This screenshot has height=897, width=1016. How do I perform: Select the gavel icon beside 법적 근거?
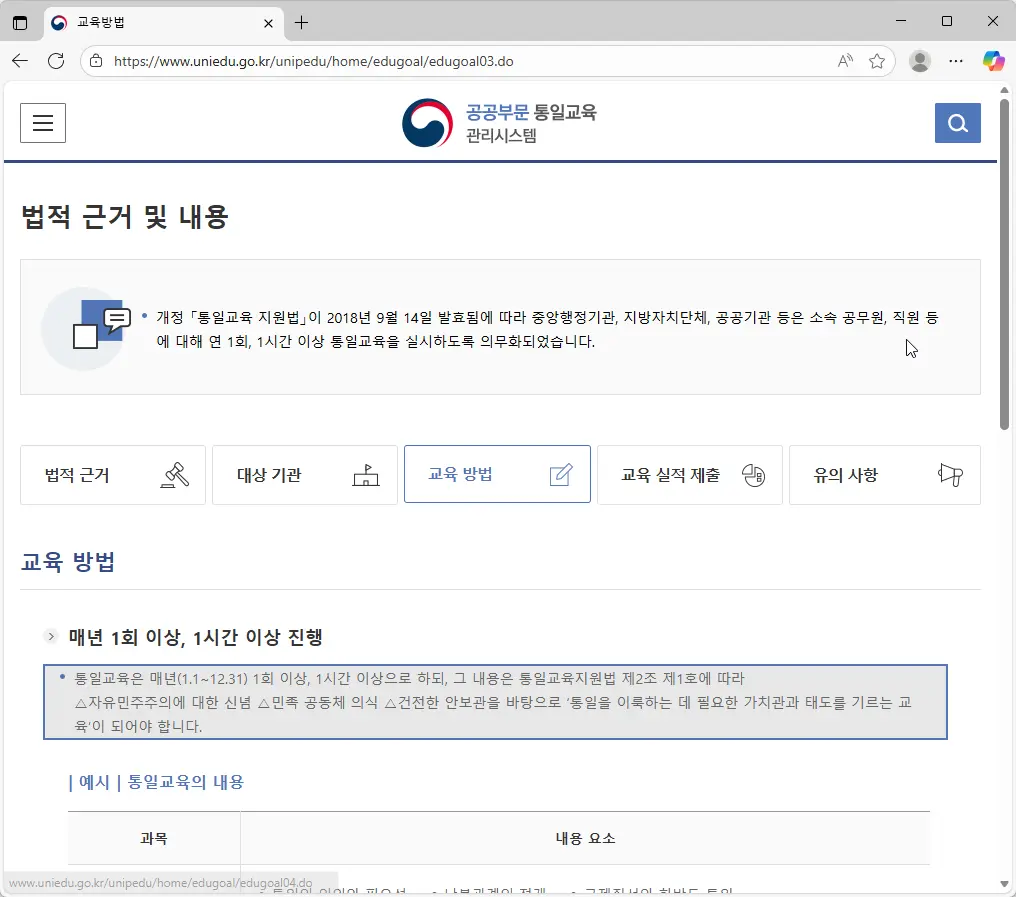click(176, 475)
